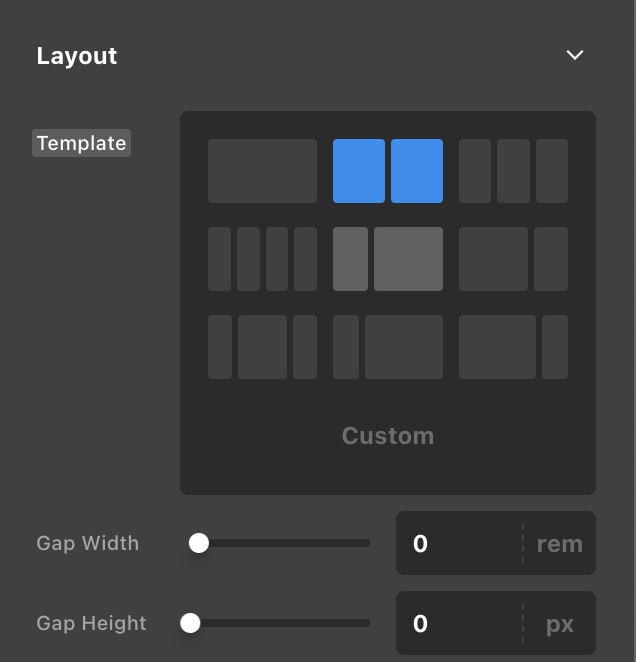Click the Gap Width slider track
Viewport: 636px width, 662px height.
point(290,543)
